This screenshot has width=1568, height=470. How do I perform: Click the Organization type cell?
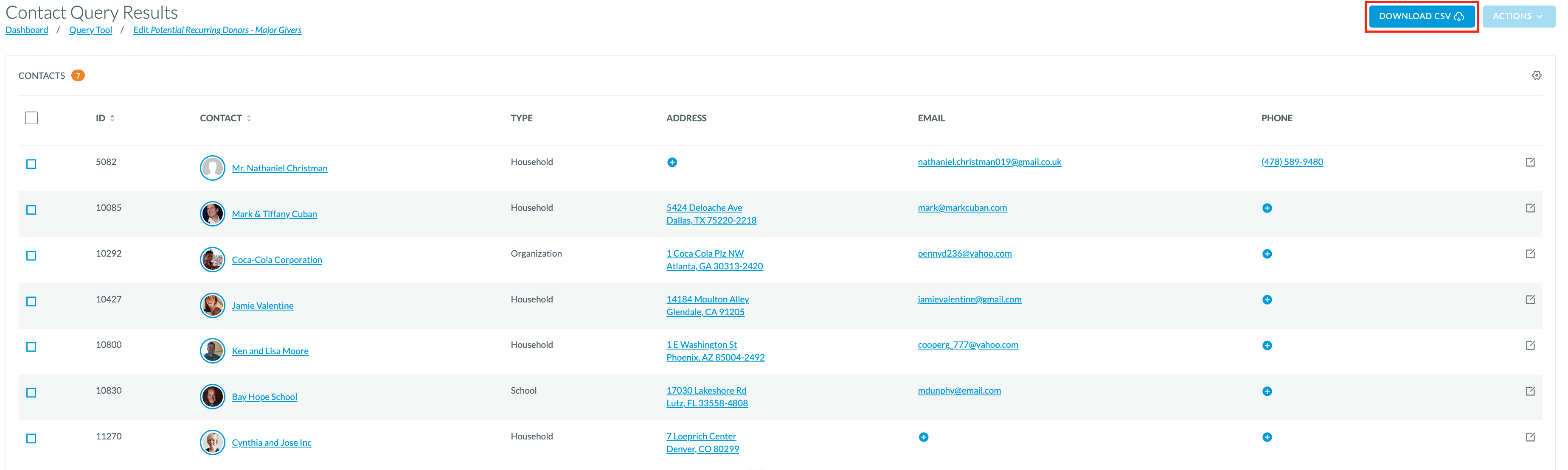click(x=536, y=254)
